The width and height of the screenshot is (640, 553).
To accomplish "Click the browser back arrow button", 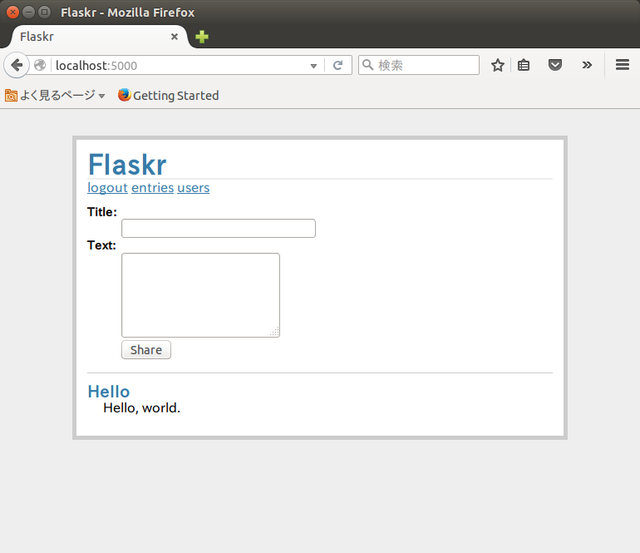I will point(16,65).
